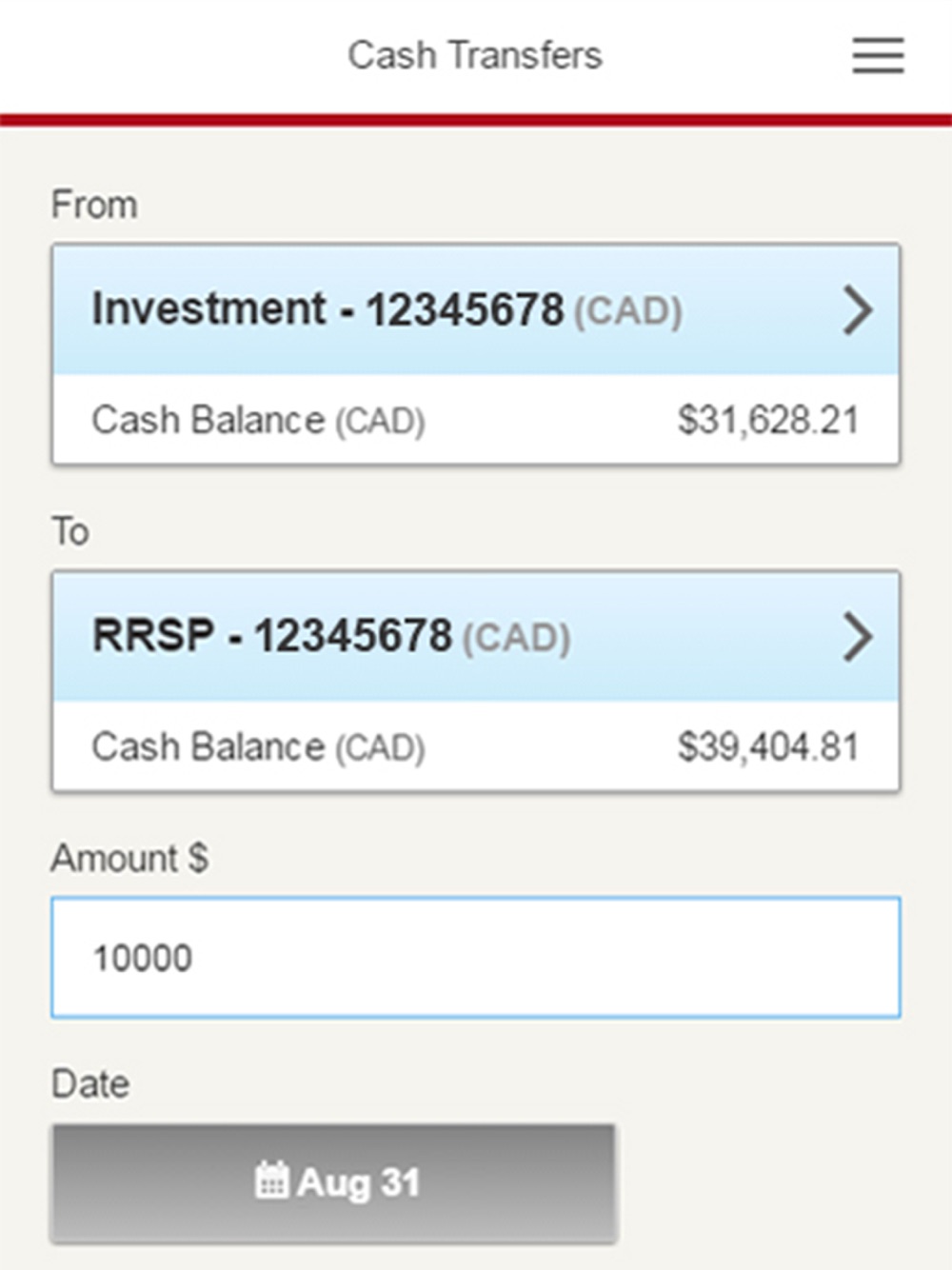Open the hamburger menu icon
This screenshot has height=1270, width=952.
(878, 55)
